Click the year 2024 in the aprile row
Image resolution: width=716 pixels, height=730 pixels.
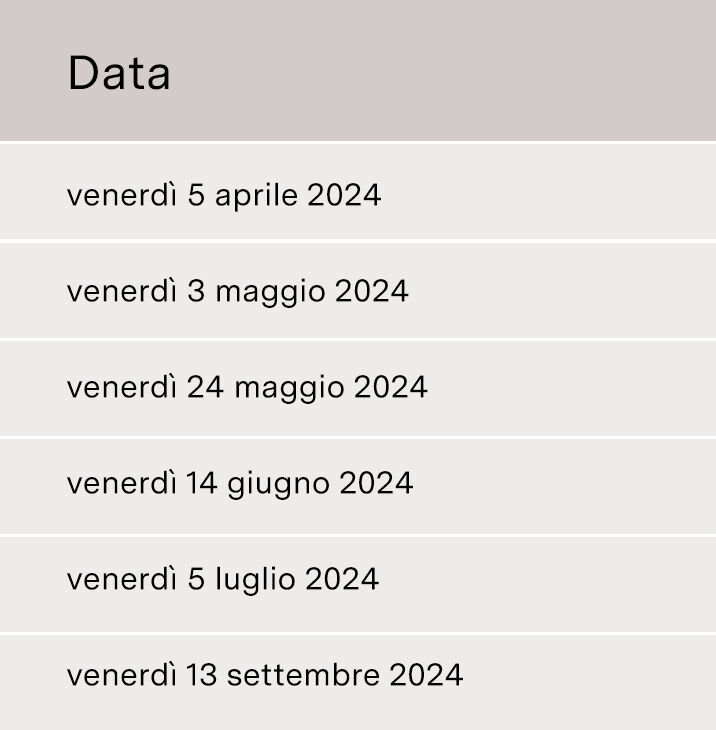[344, 195]
